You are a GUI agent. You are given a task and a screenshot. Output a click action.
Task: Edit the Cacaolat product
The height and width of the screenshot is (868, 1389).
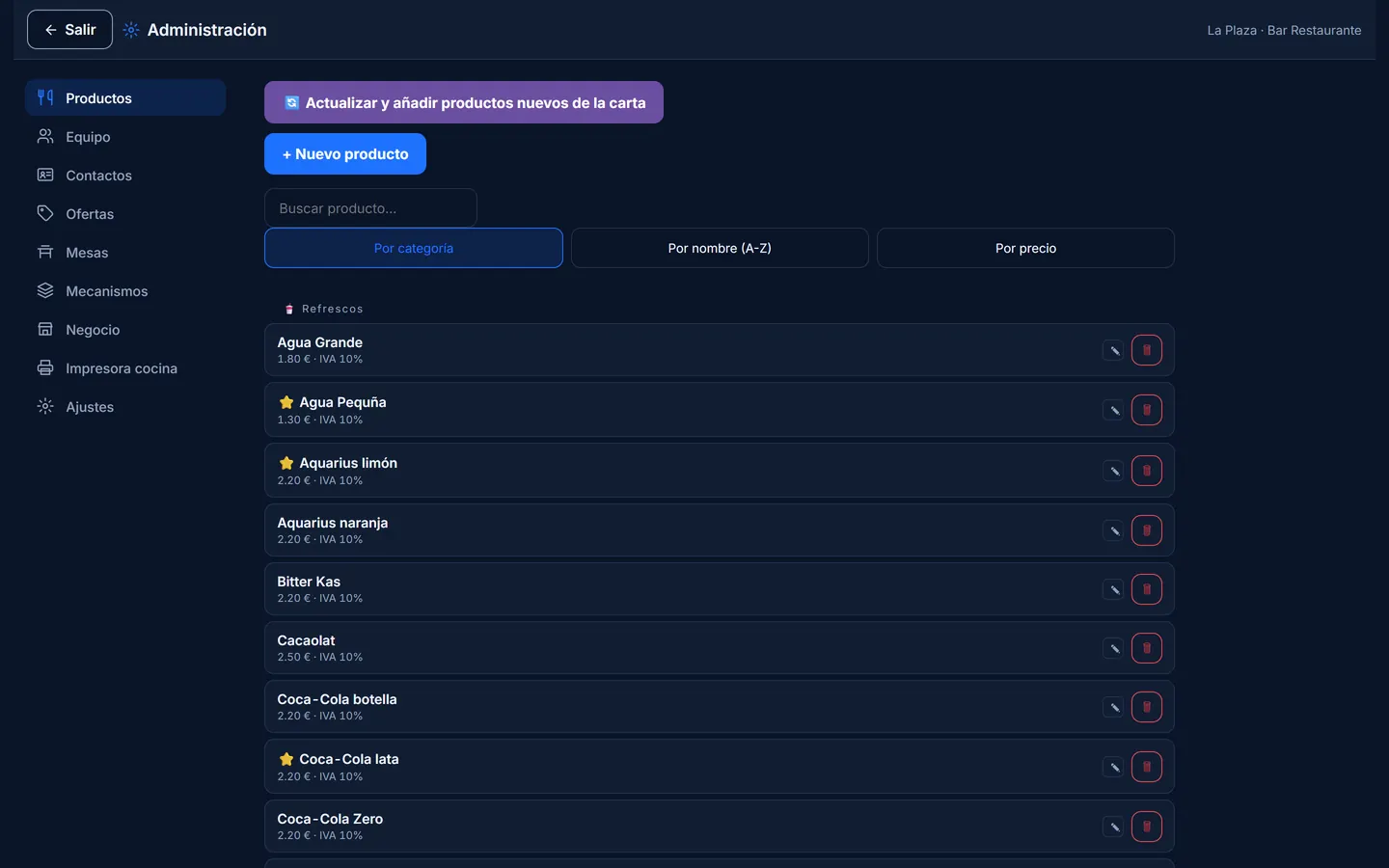click(1114, 648)
